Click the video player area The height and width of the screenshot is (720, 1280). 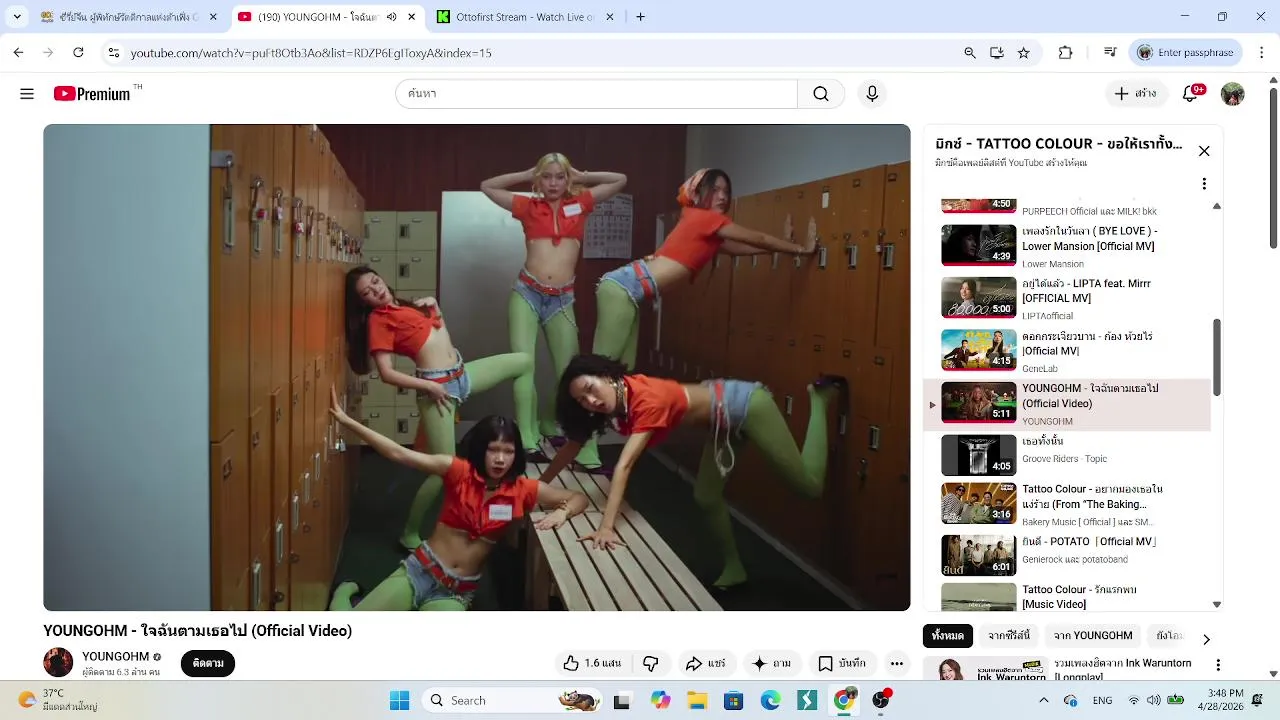pyautogui.click(x=477, y=367)
